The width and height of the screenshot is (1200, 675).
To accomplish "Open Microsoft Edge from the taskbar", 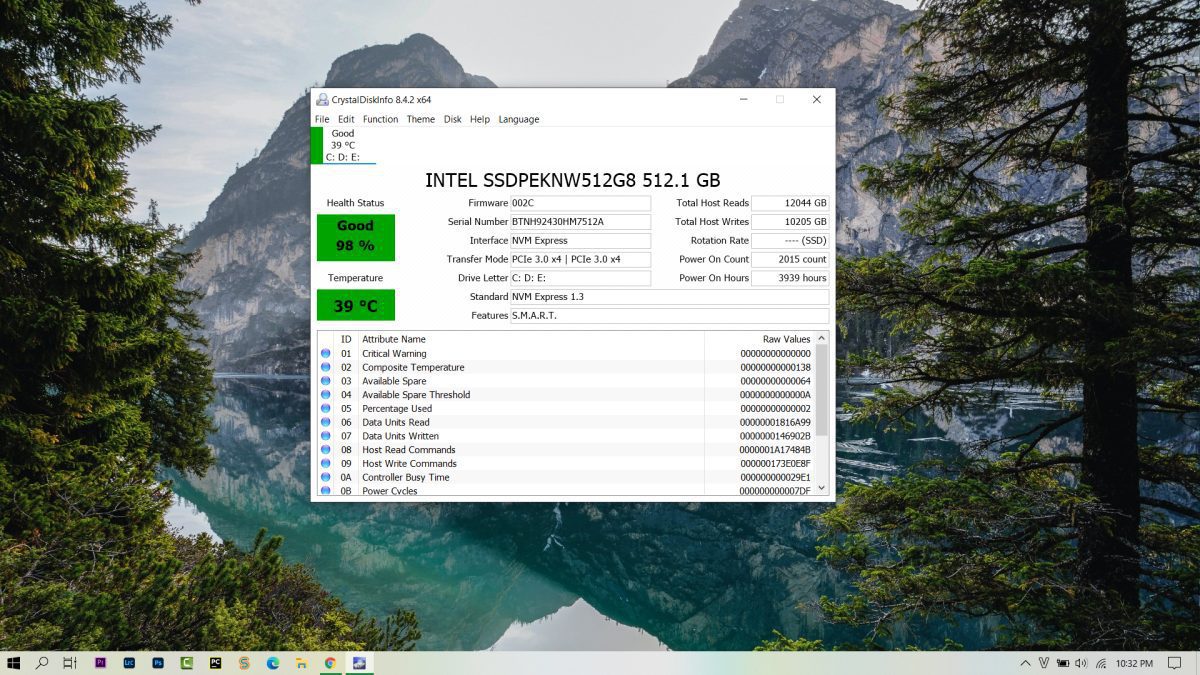I will click(273, 663).
